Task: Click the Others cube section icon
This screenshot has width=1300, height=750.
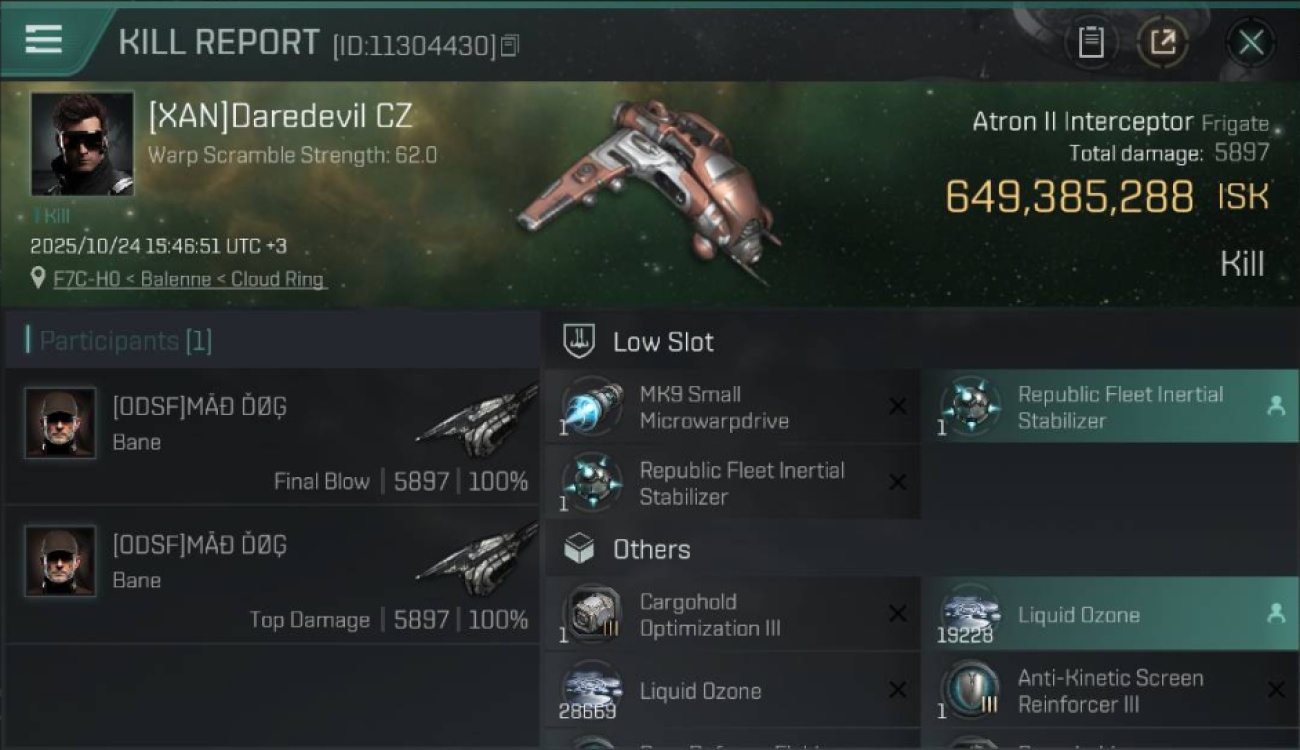Action: [x=580, y=549]
